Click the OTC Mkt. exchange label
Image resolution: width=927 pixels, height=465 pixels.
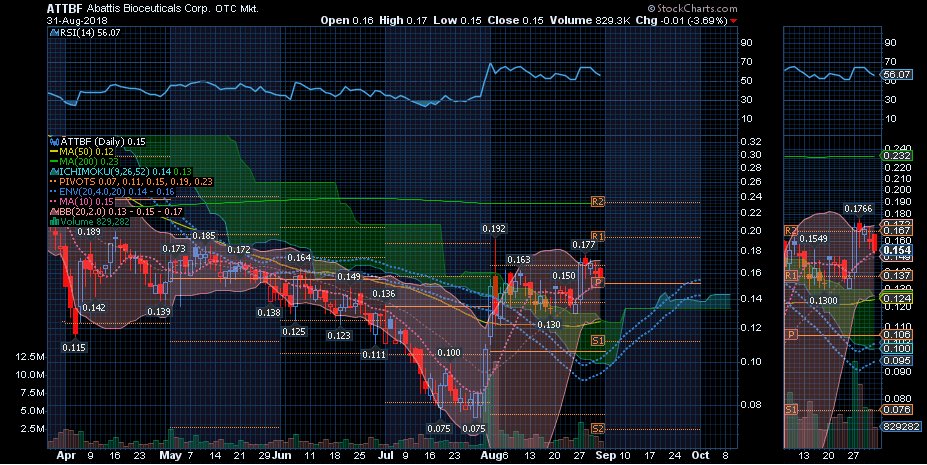[237, 9]
